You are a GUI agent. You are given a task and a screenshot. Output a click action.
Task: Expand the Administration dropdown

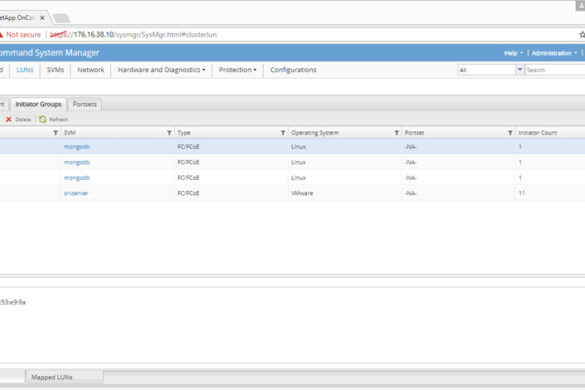point(554,53)
